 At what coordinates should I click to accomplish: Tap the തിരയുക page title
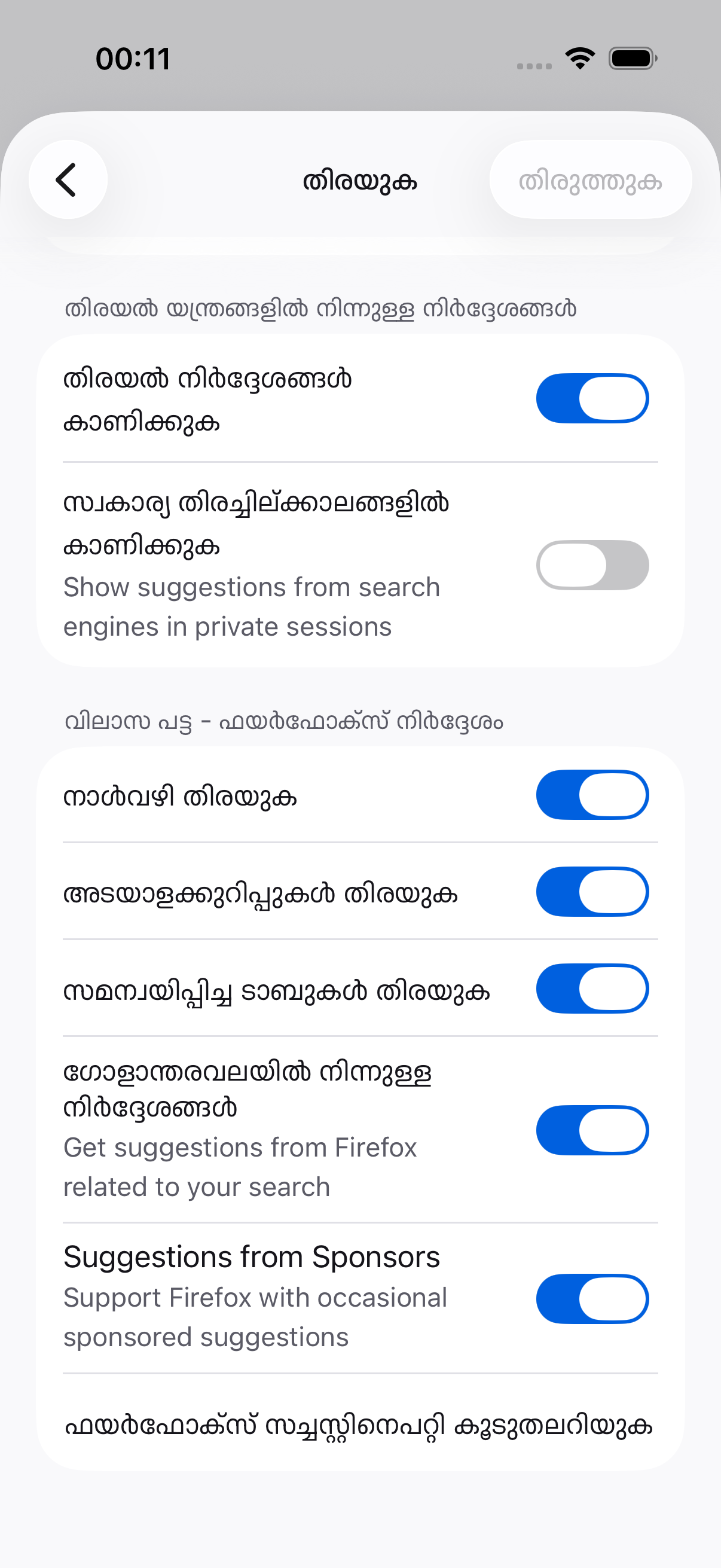tap(359, 181)
